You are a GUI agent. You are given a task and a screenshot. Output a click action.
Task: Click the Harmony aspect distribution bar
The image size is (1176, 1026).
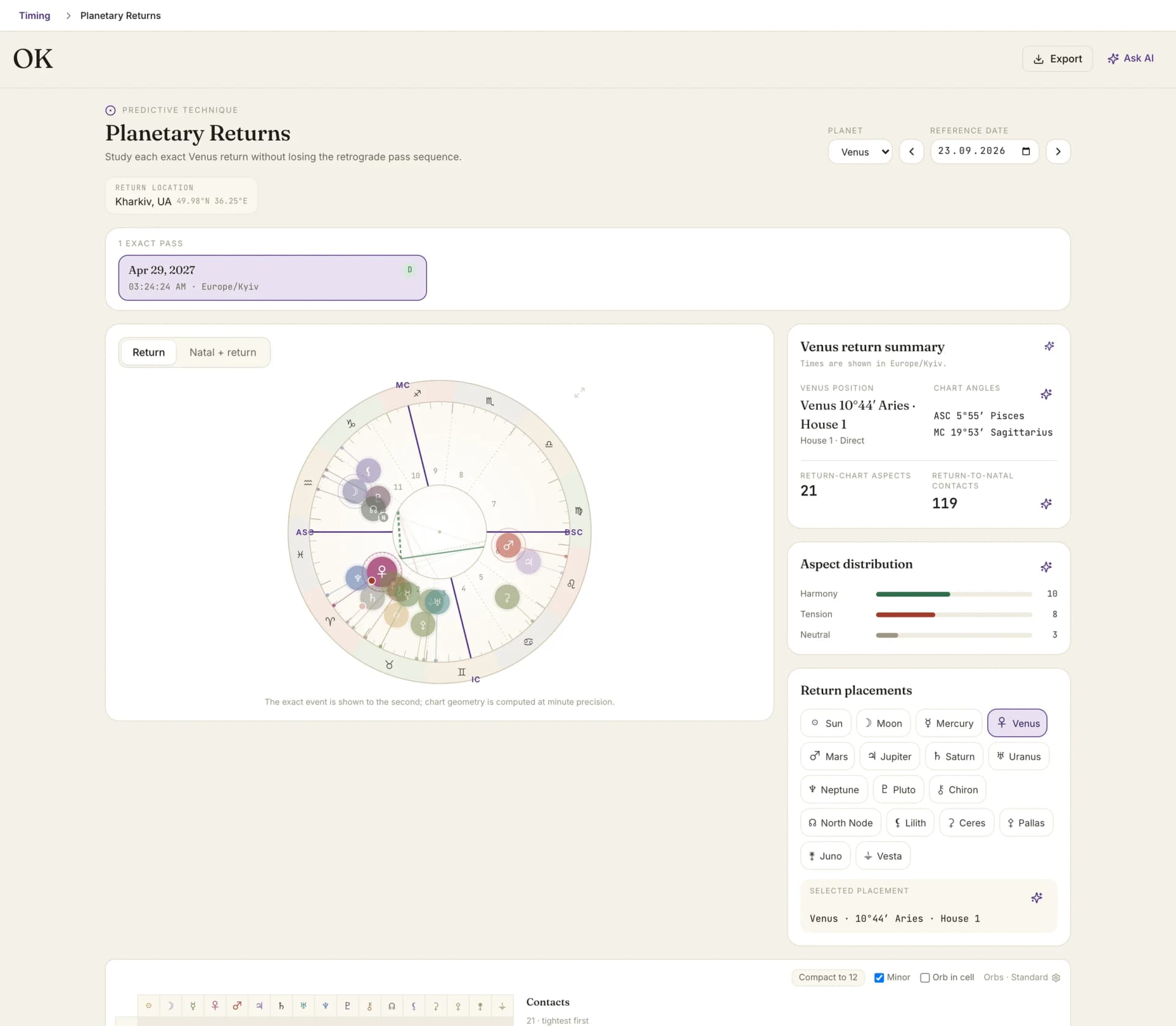click(954, 594)
